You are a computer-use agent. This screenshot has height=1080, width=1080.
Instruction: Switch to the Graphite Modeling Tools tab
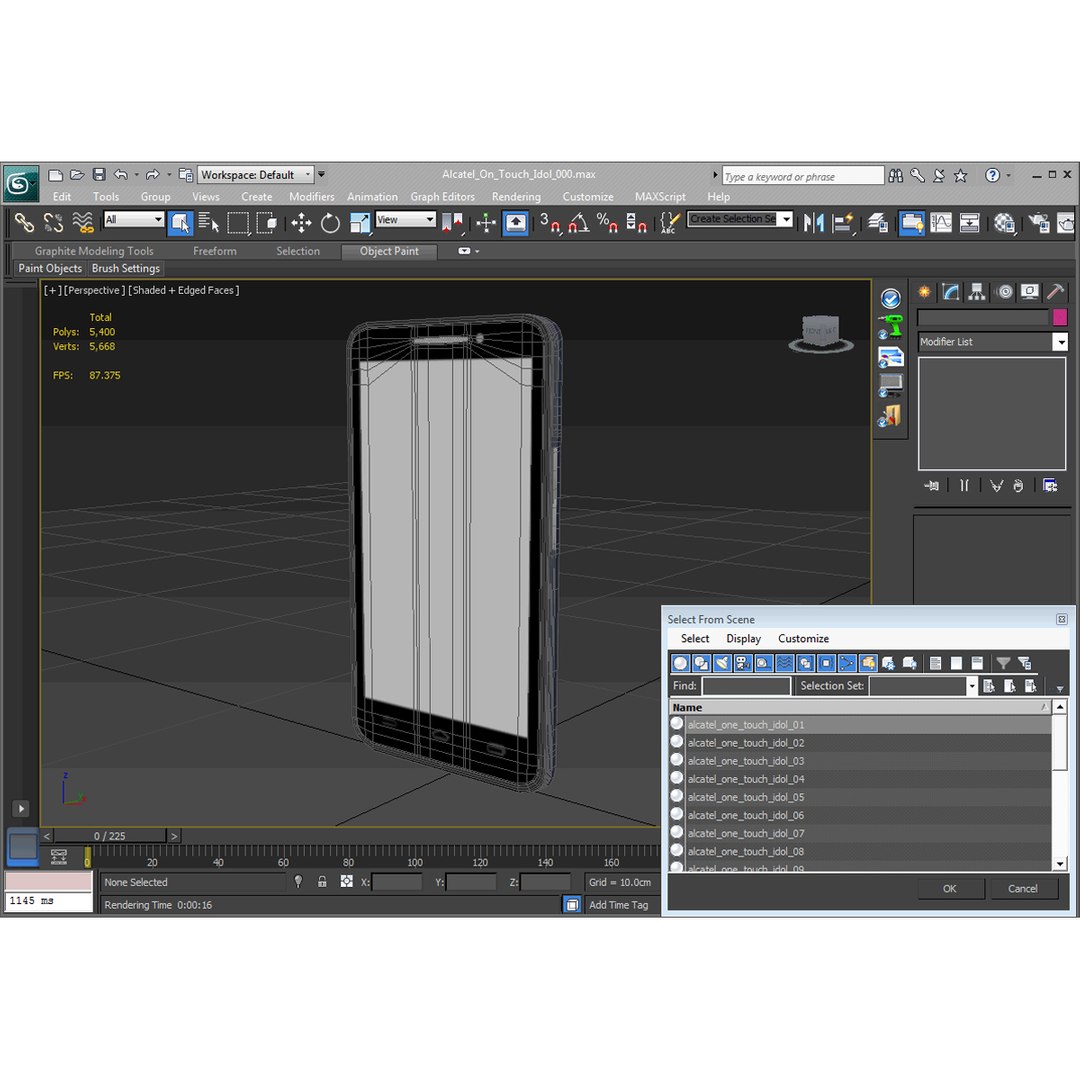94,251
